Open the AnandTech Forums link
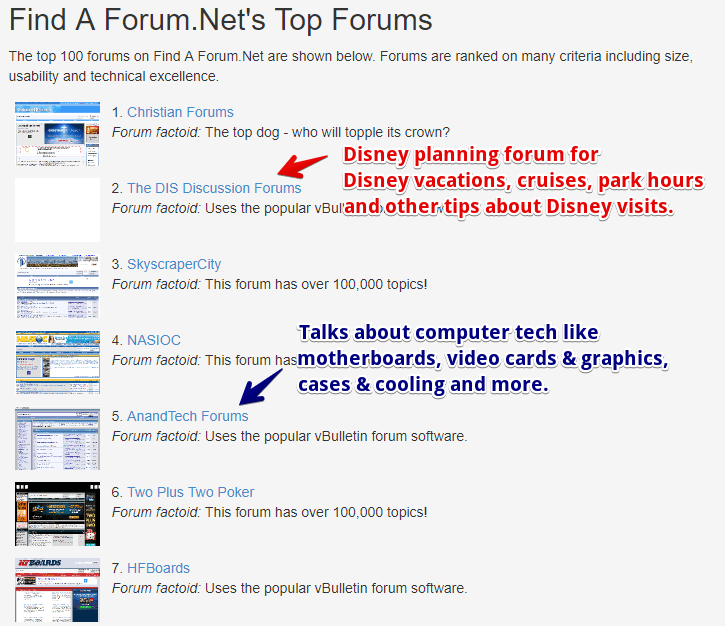This screenshot has height=626, width=725. (x=187, y=416)
